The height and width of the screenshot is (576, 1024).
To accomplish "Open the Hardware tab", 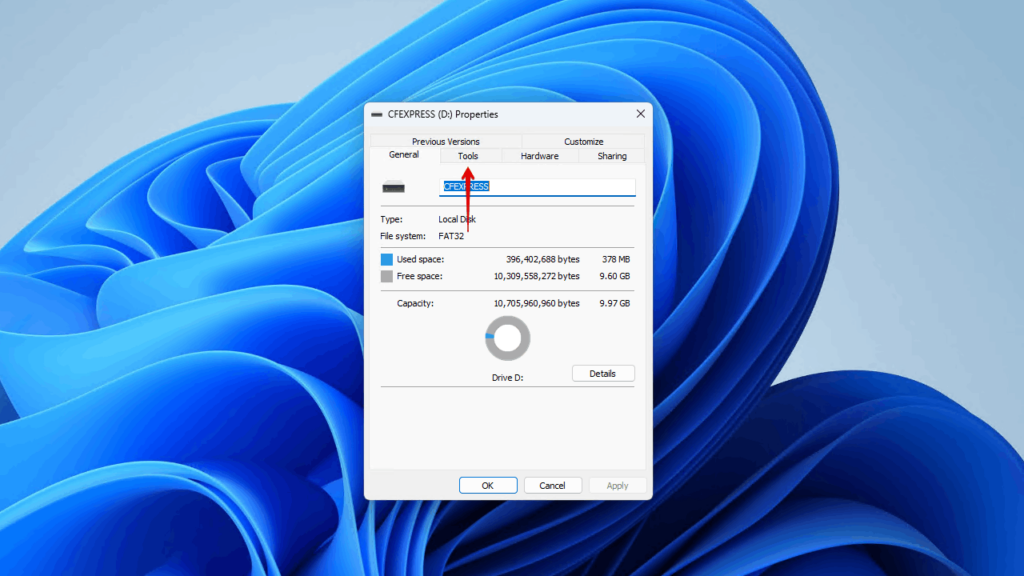I will pos(539,156).
